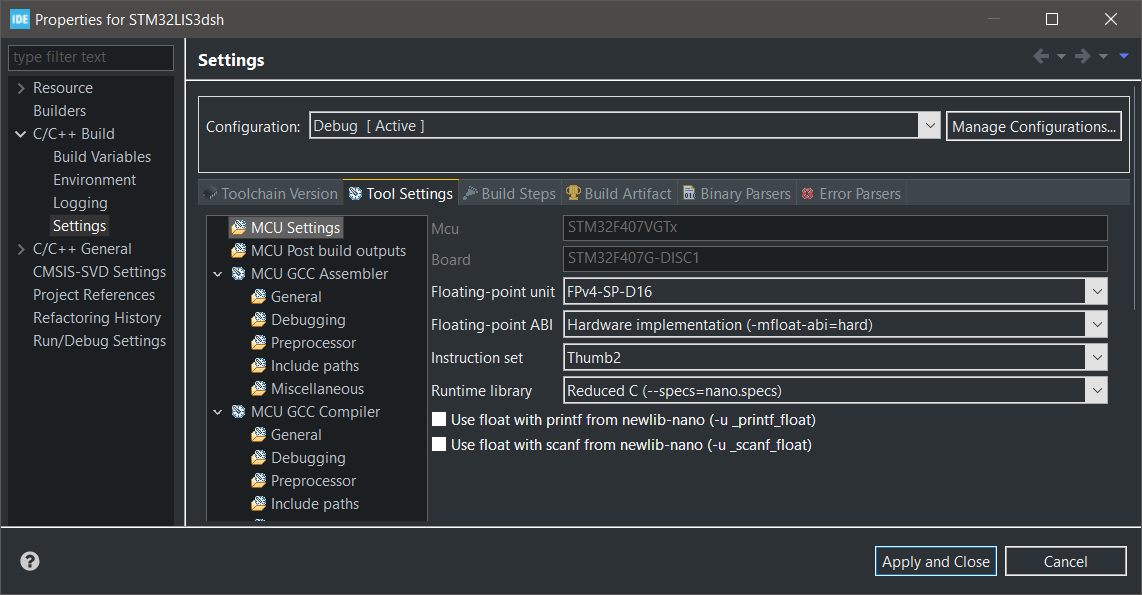Click the IDE logo in title bar
1142x595 pixels.
(x=20, y=19)
